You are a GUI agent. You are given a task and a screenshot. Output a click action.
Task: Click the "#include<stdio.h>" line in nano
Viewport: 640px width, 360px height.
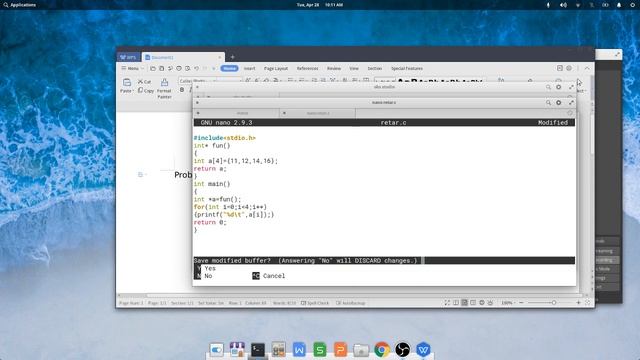pos(224,138)
